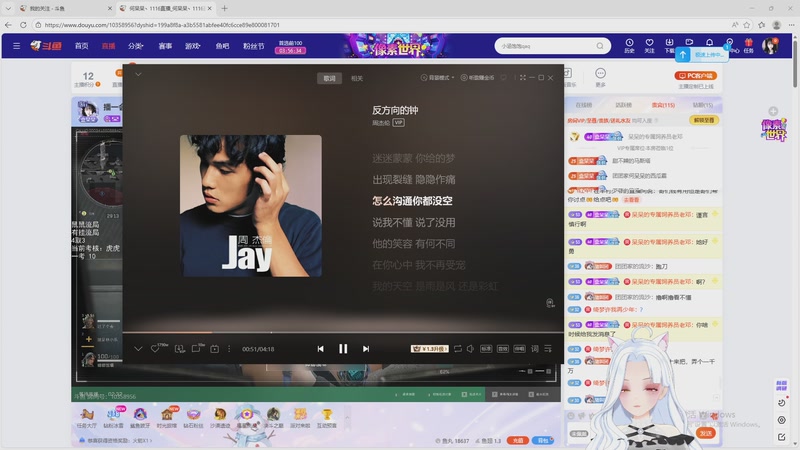800x450 pixels.
Task: Enter fullscreen mode in the music player
Action: (x=523, y=78)
